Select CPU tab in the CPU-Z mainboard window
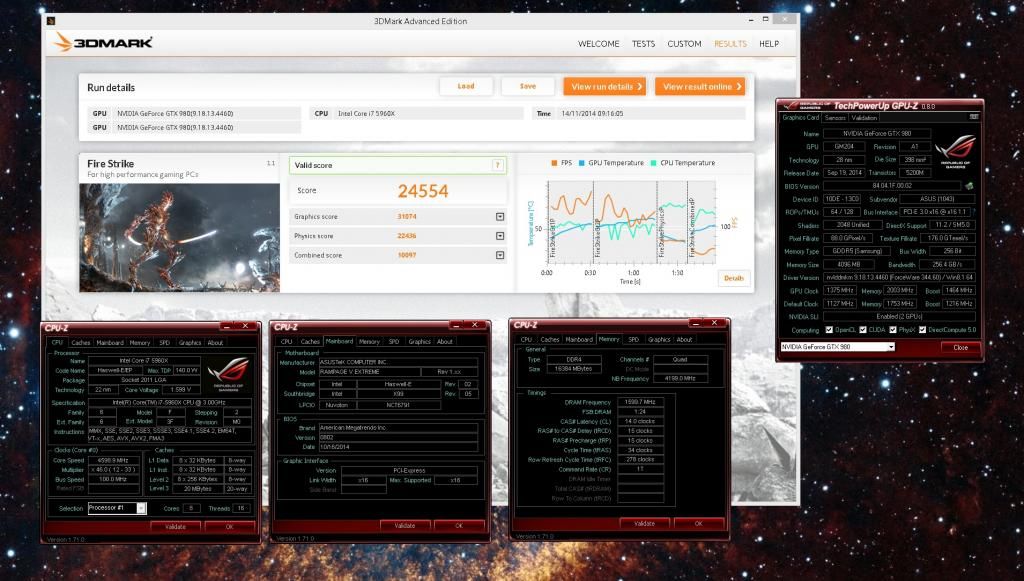The height and width of the screenshot is (581, 1024). pos(287,341)
